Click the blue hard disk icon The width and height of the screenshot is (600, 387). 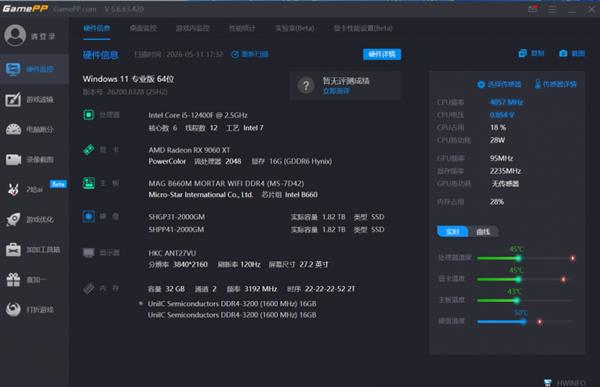click(x=88, y=217)
